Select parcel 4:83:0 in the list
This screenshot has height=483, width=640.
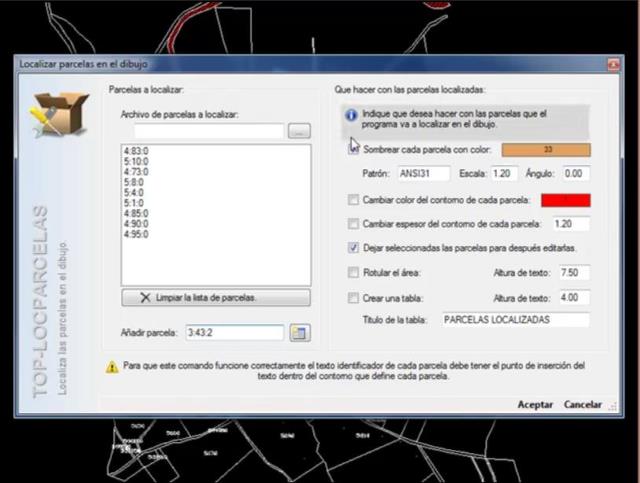click(x=136, y=151)
